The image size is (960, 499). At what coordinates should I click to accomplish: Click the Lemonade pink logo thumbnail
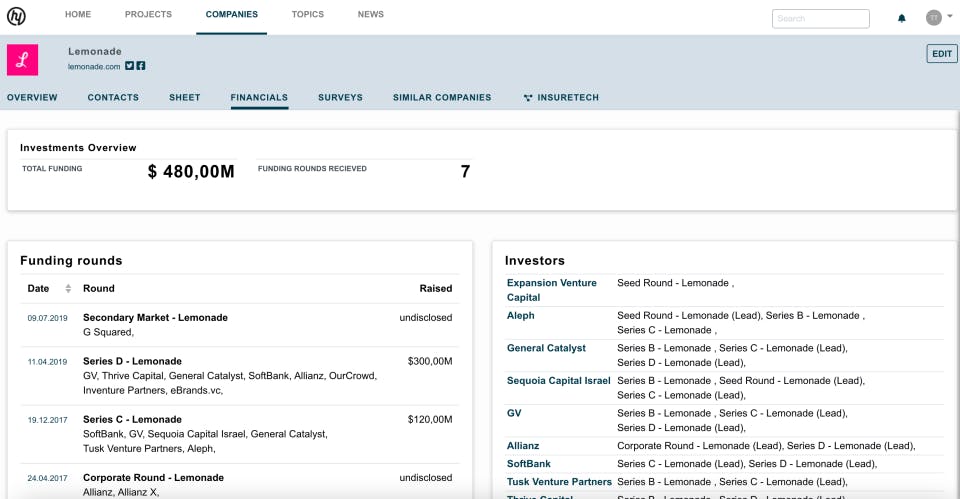coord(23,59)
